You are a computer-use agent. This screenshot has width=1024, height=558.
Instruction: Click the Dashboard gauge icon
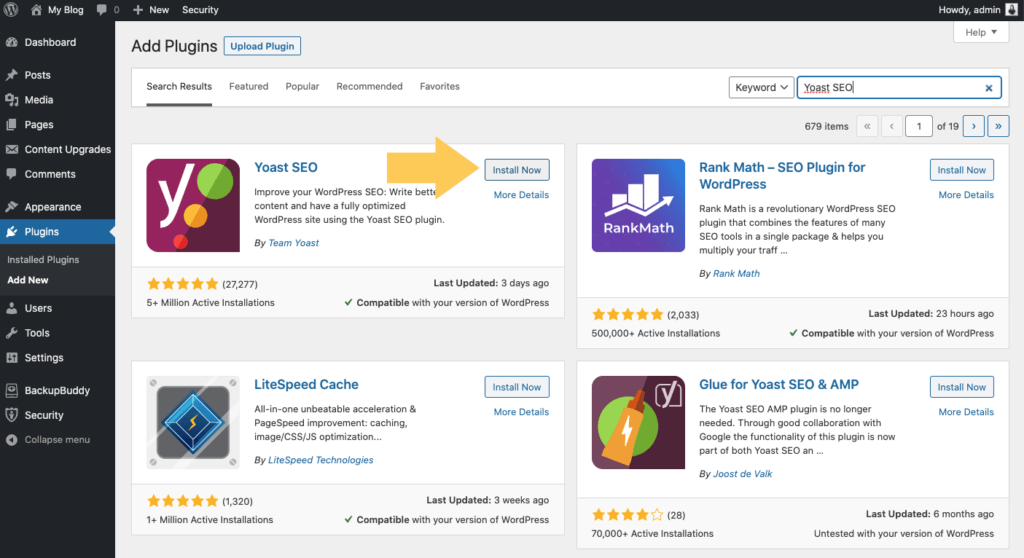tap(12, 42)
